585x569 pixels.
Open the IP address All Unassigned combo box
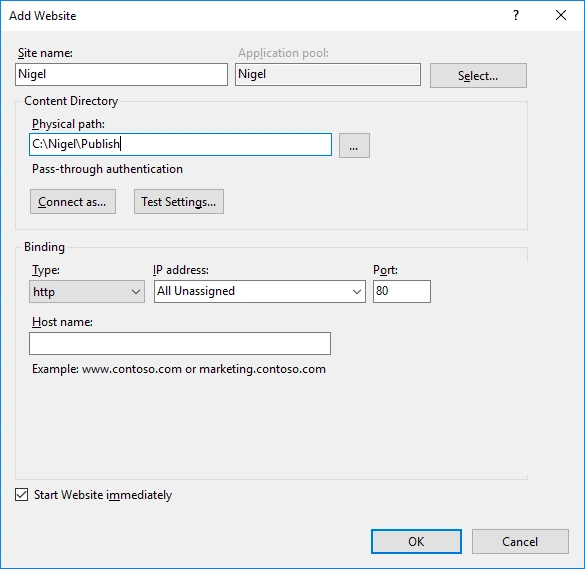[260, 291]
